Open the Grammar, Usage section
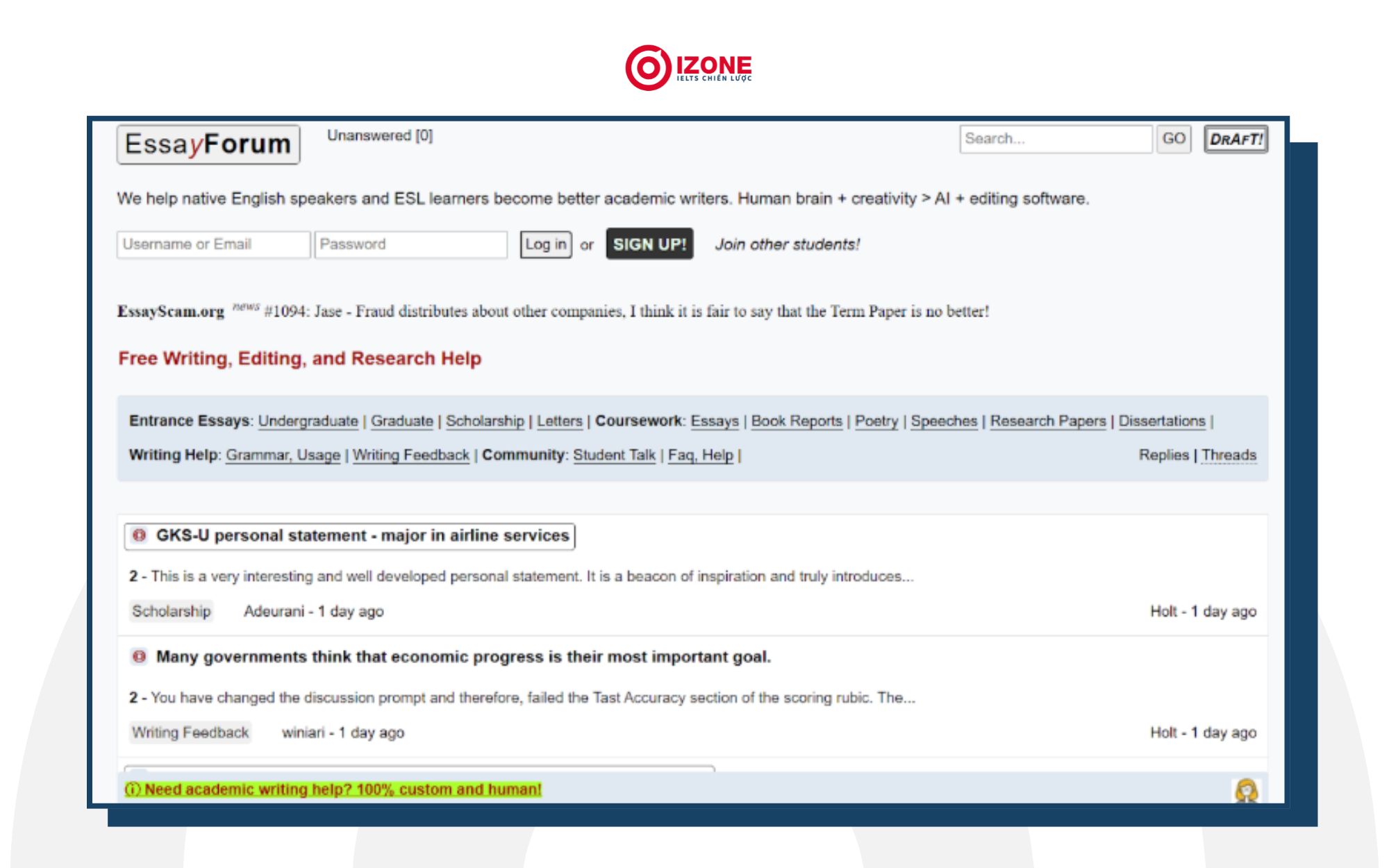 tap(283, 455)
